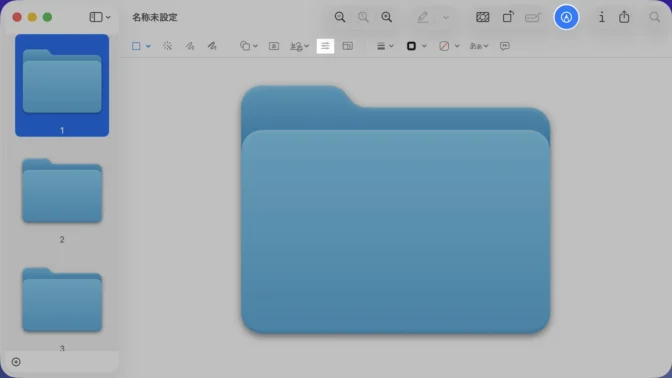The image size is (672, 378).
Task: Click the zoom out magnifier
Action: pos(340,17)
